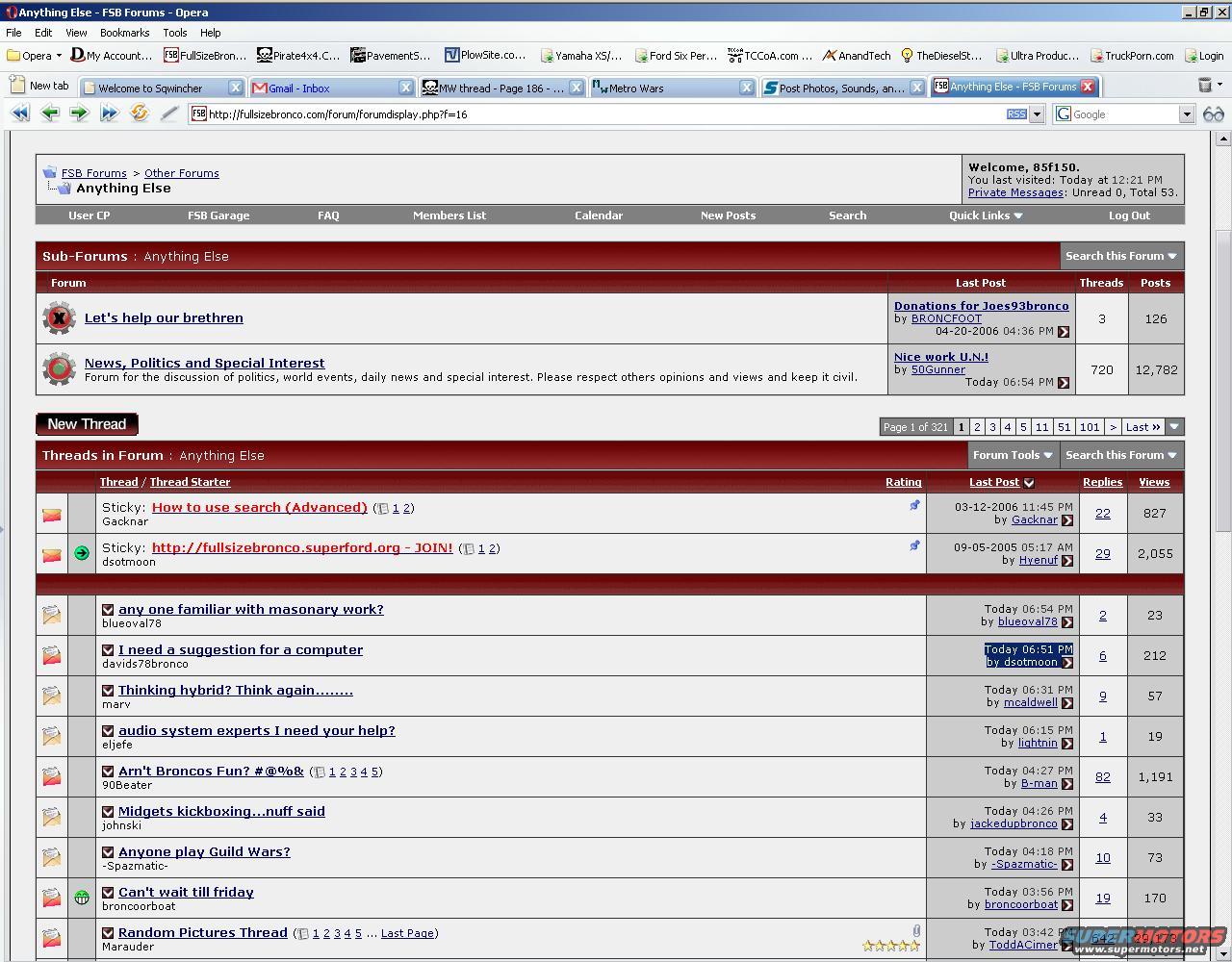Click the glasses icon beside Google search

pos(1213,114)
